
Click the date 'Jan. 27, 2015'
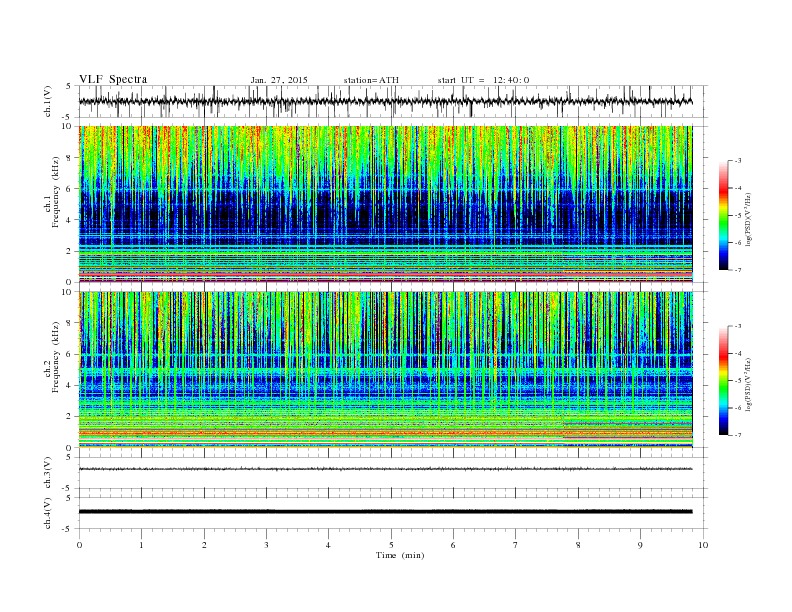coord(279,80)
